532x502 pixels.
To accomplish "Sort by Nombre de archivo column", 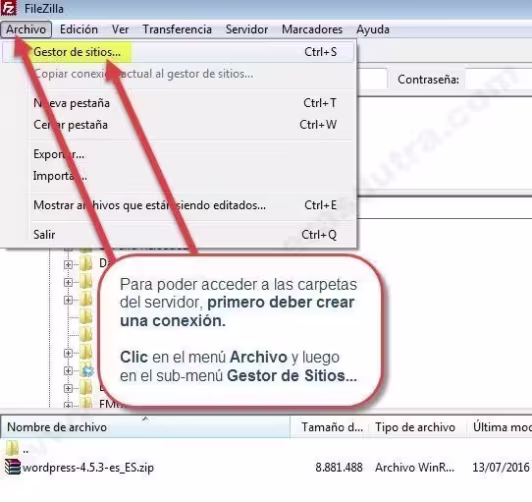I will pos(145,427).
